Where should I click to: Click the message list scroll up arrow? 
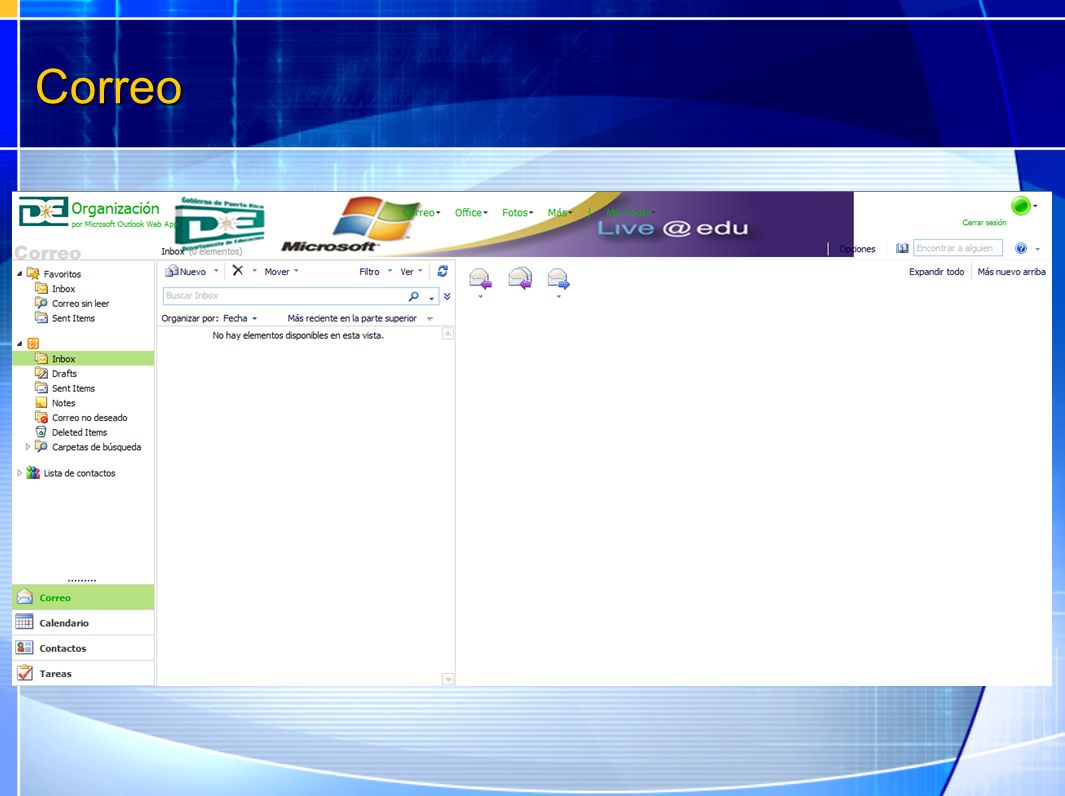[x=448, y=333]
